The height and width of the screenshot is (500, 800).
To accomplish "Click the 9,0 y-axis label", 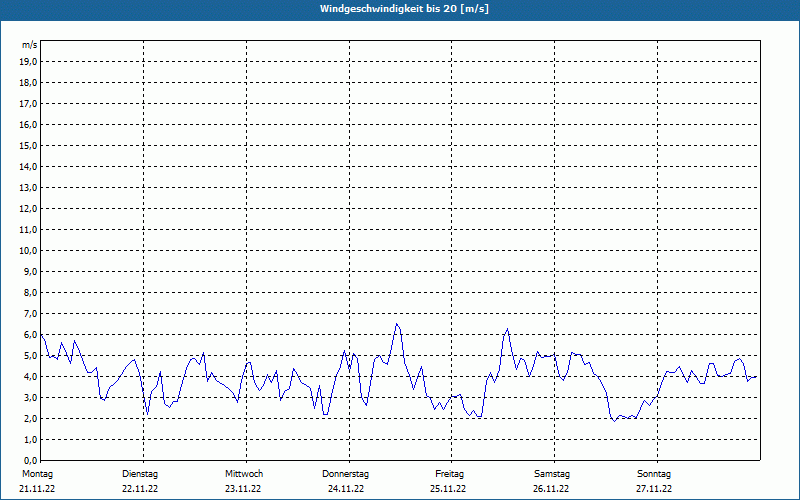I will click(x=31, y=271).
